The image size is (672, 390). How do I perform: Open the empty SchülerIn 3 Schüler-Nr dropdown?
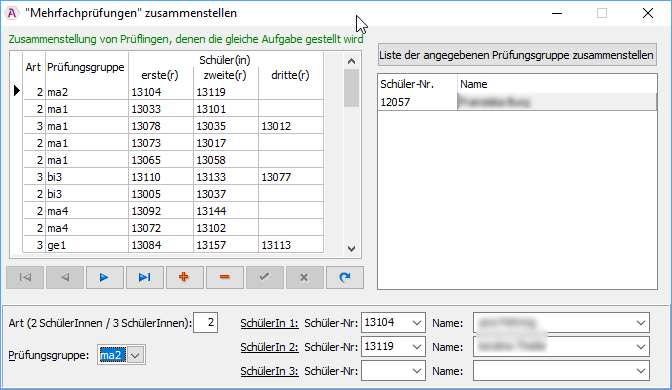(x=417, y=371)
